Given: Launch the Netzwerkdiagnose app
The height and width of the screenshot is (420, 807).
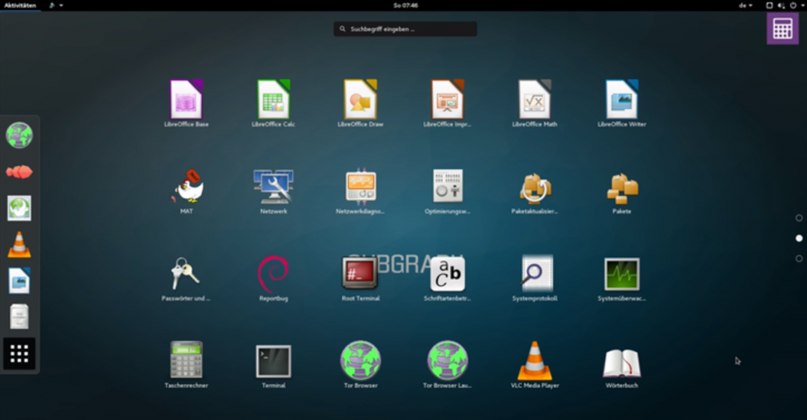Looking at the screenshot, I should pos(360,190).
